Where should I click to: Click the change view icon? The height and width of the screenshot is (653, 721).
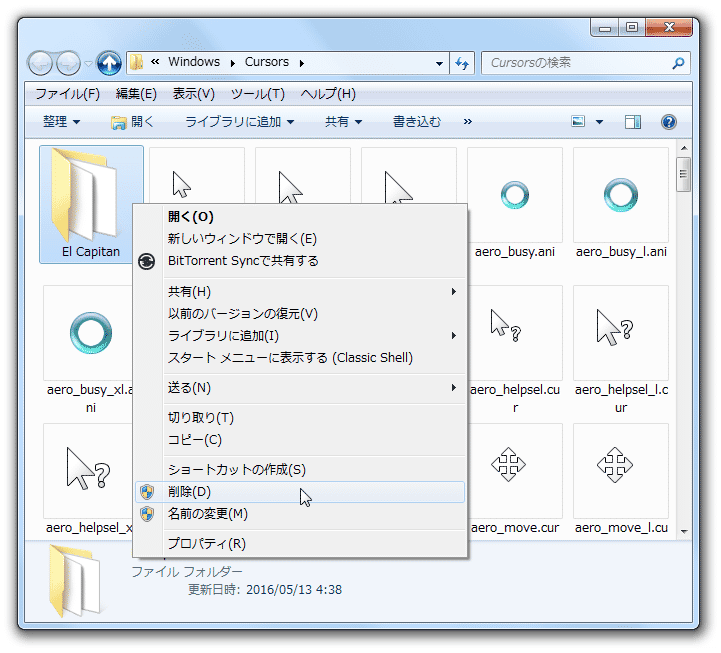[x=578, y=121]
